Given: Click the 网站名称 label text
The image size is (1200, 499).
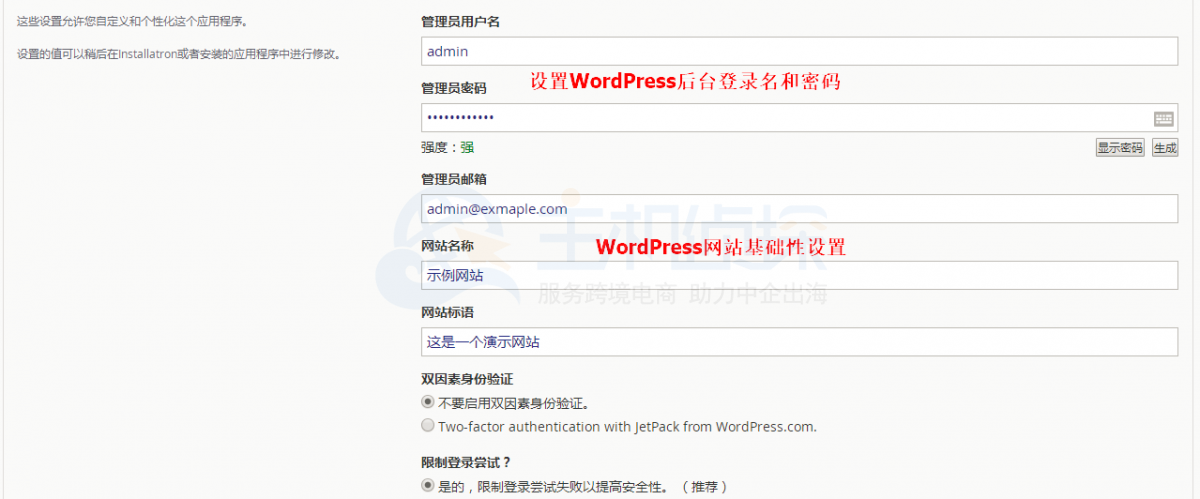Looking at the screenshot, I should [447, 246].
